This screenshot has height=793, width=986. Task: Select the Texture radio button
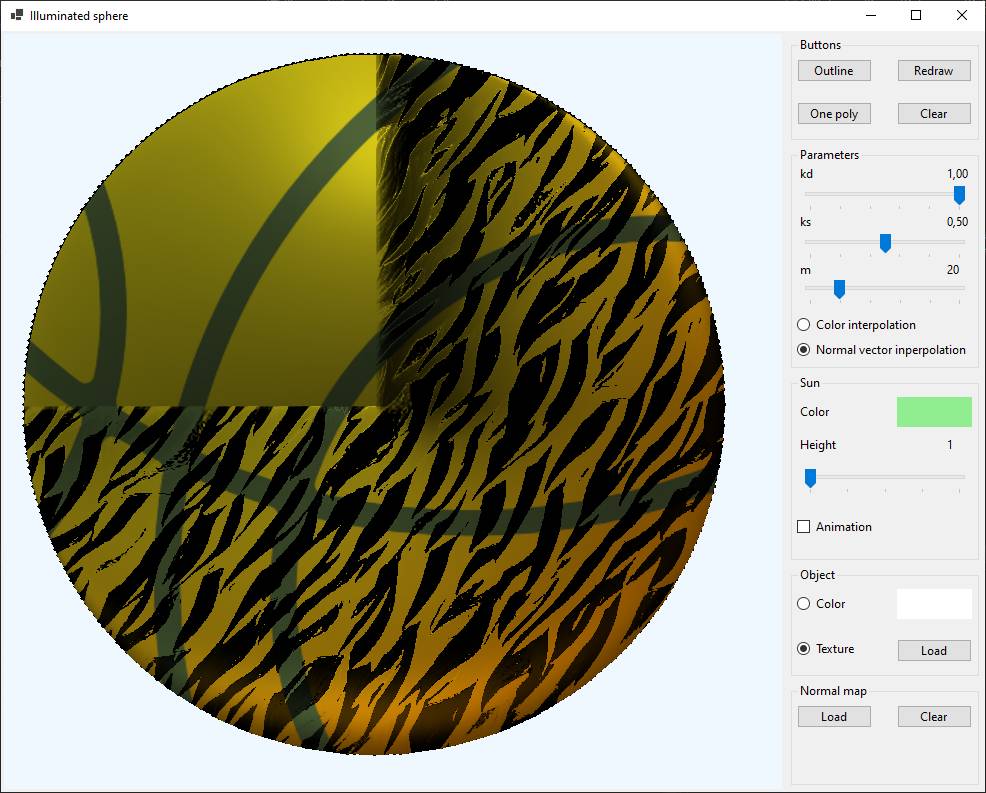tap(804, 649)
